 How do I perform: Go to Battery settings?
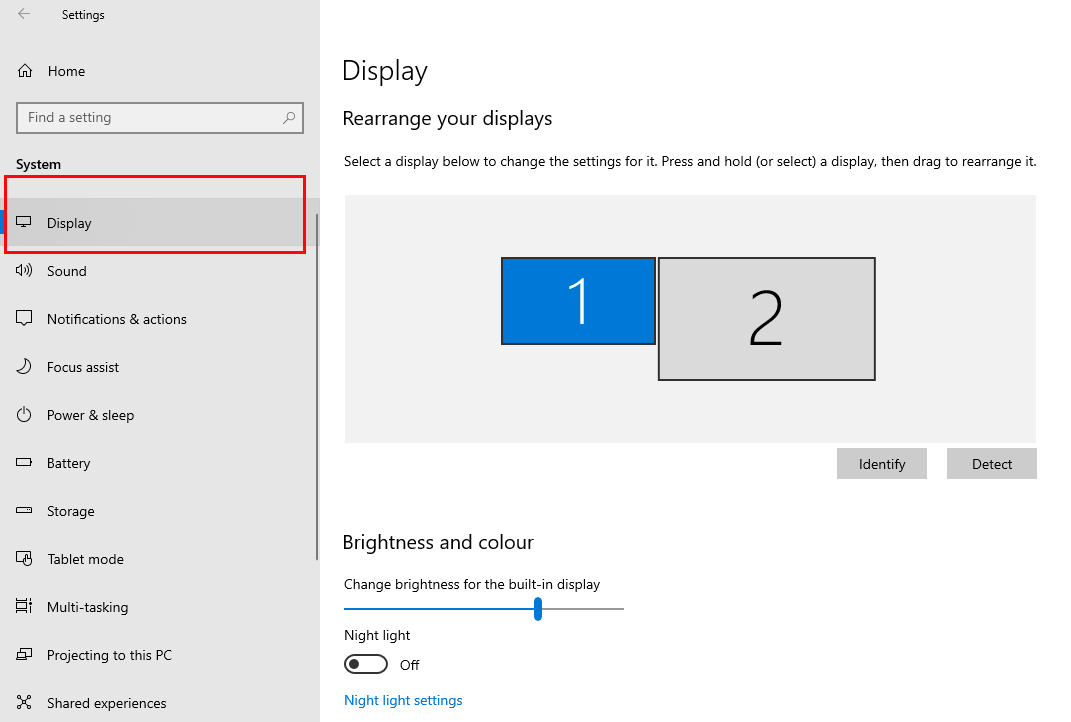pos(160,463)
